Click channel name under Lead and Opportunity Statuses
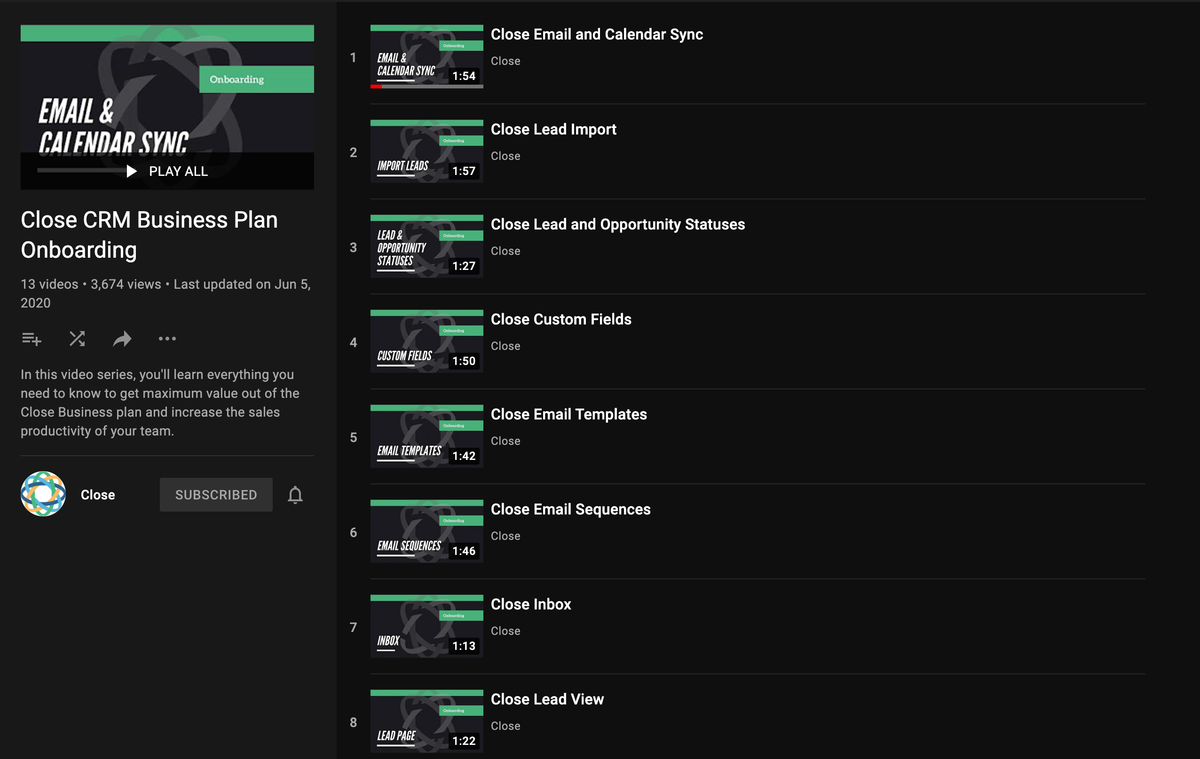The image size is (1200, 759). (x=505, y=251)
